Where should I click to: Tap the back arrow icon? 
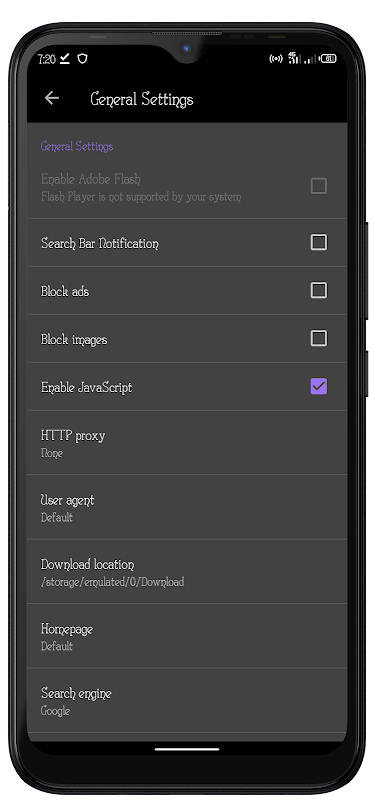52,98
